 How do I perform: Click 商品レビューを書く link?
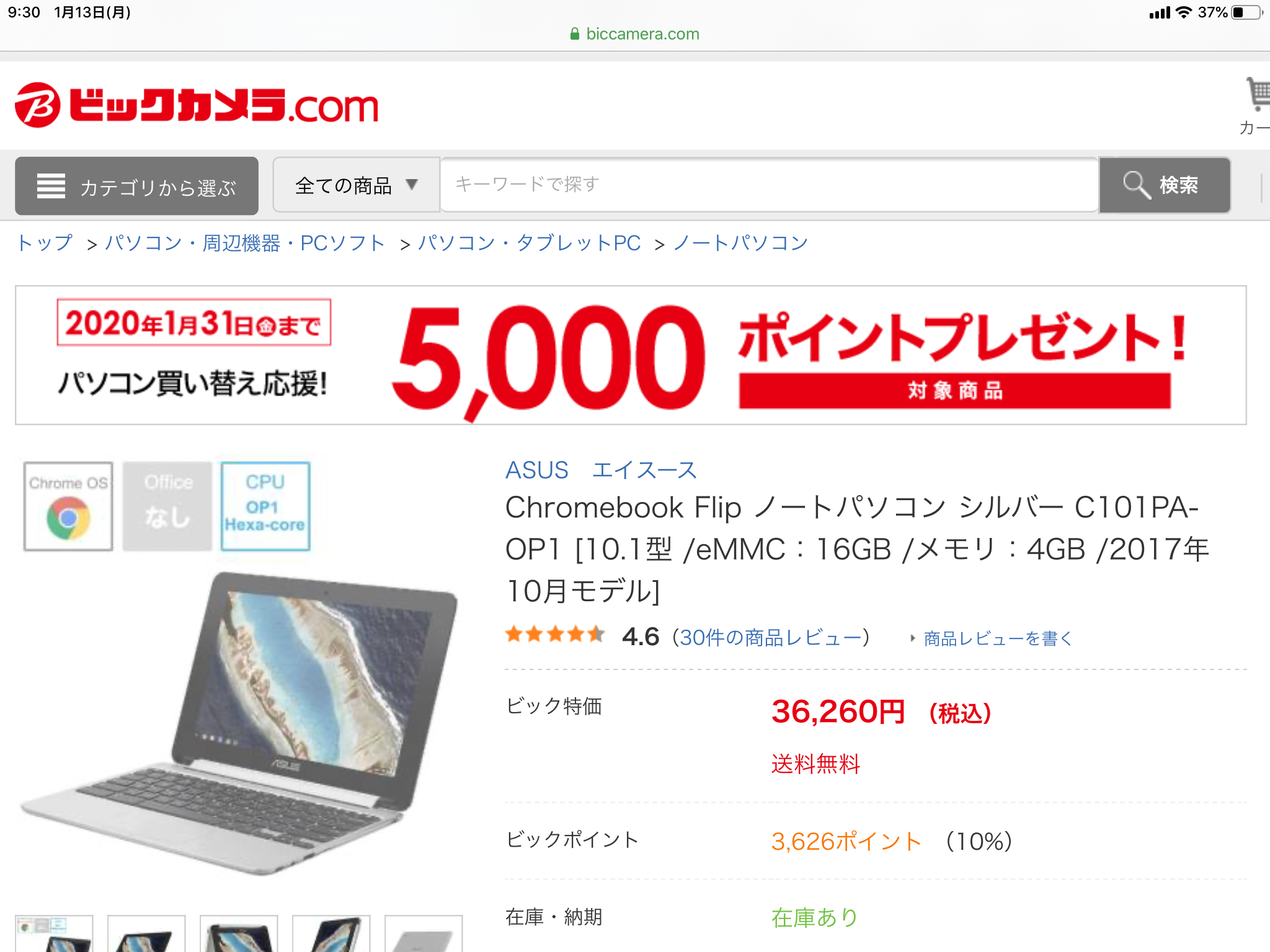(997, 638)
